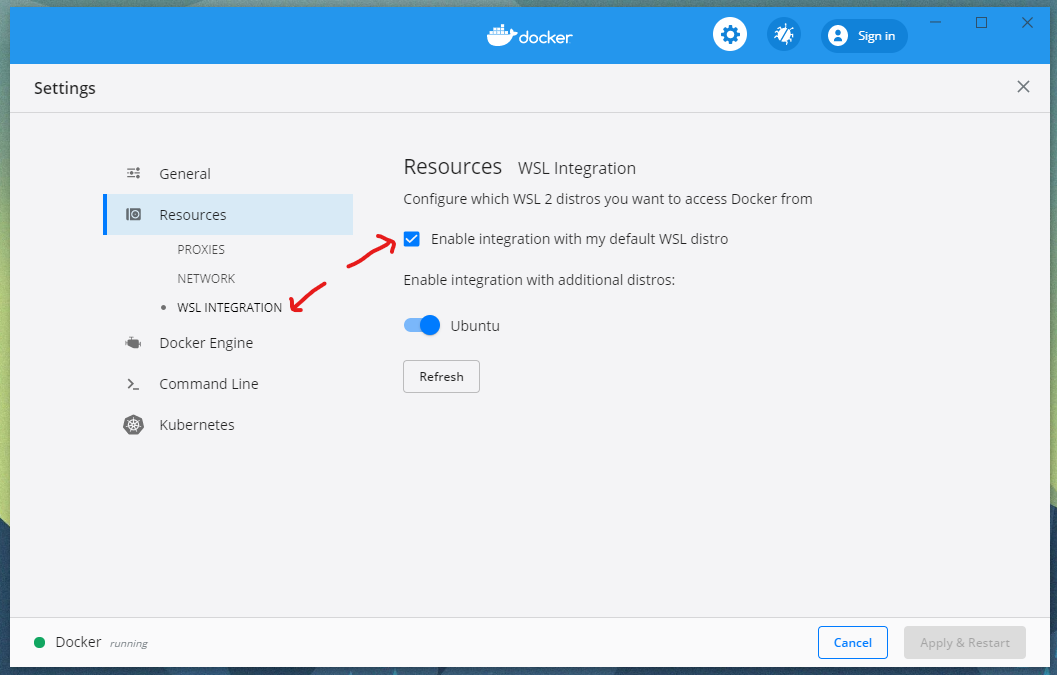Close the Settings panel with X
This screenshot has height=675, width=1057.
pyautogui.click(x=1023, y=86)
